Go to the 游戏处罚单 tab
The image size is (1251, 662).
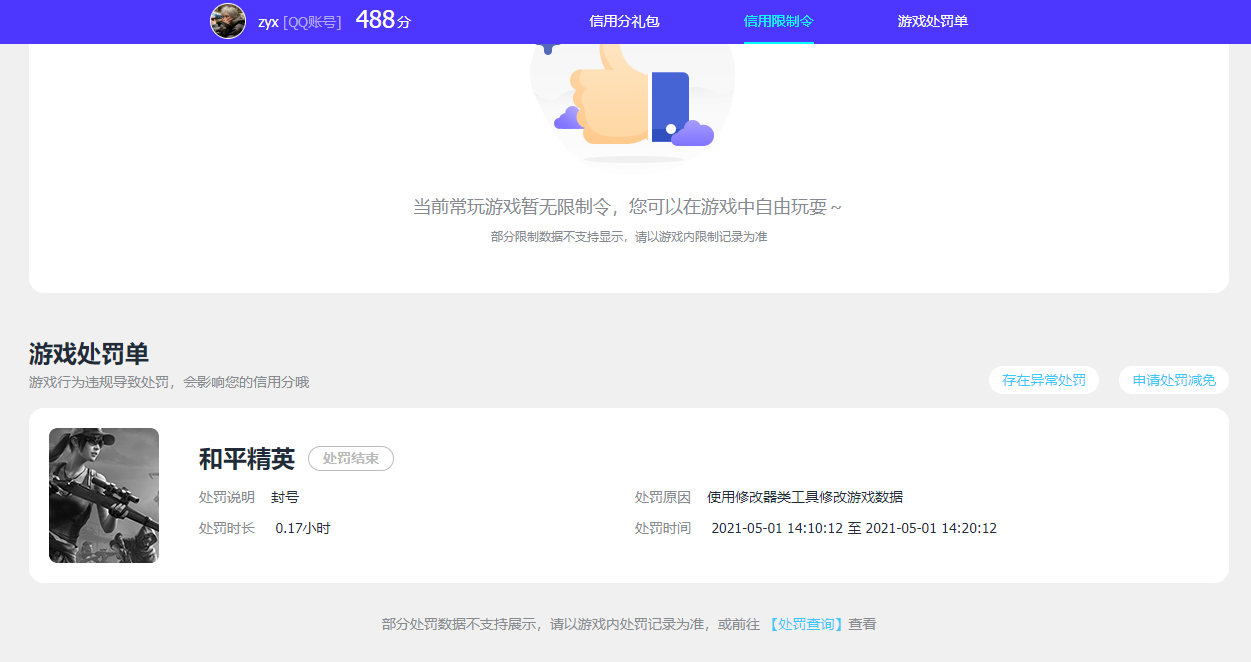(x=933, y=21)
